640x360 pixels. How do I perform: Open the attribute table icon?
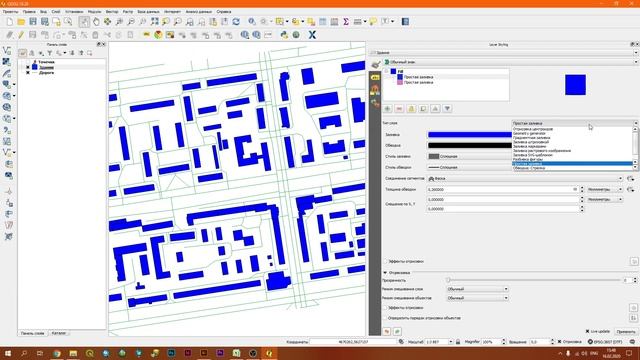(x=322, y=22)
